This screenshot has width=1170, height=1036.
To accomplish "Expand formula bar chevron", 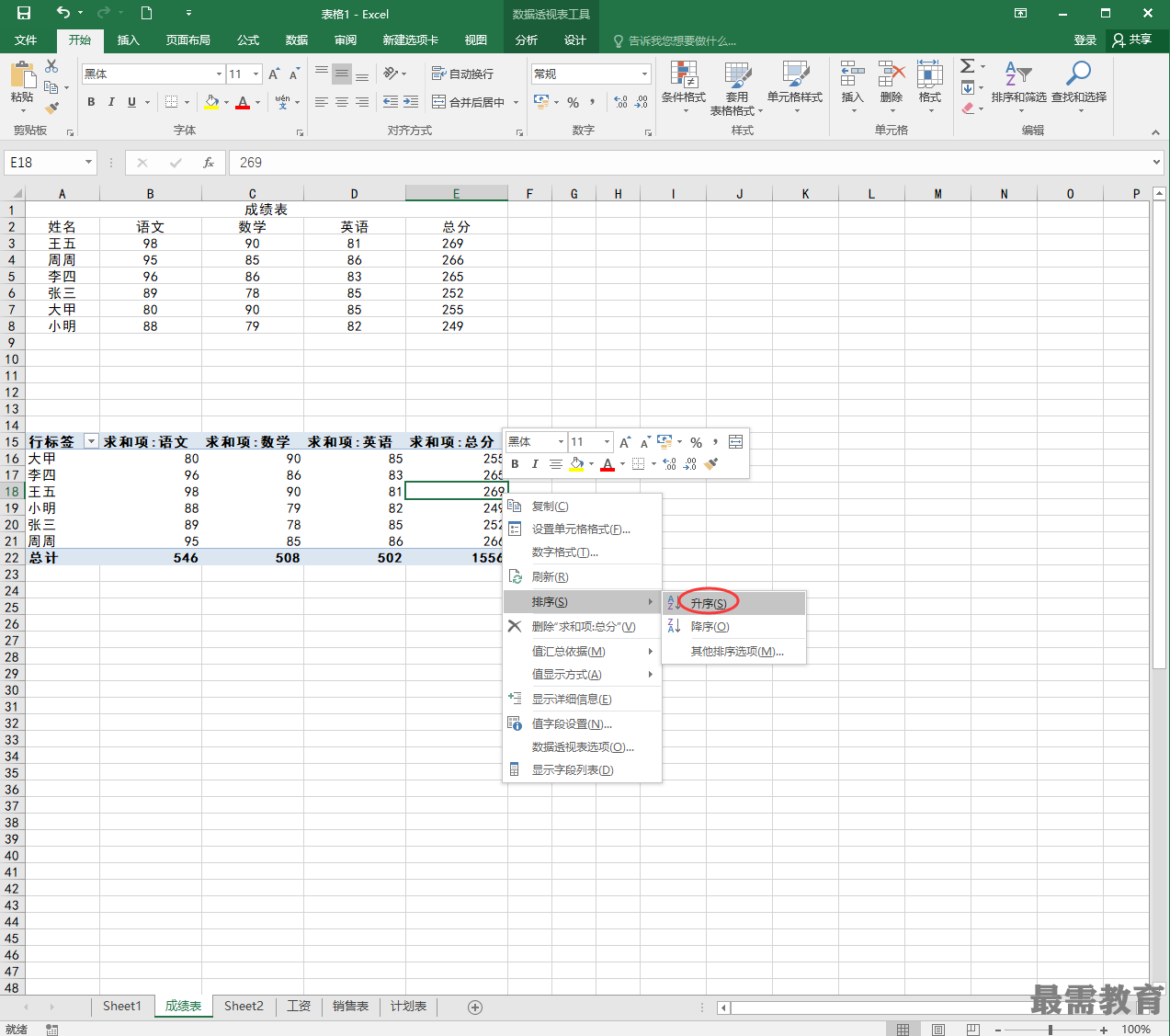I will pyautogui.click(x=1156, y=163).
